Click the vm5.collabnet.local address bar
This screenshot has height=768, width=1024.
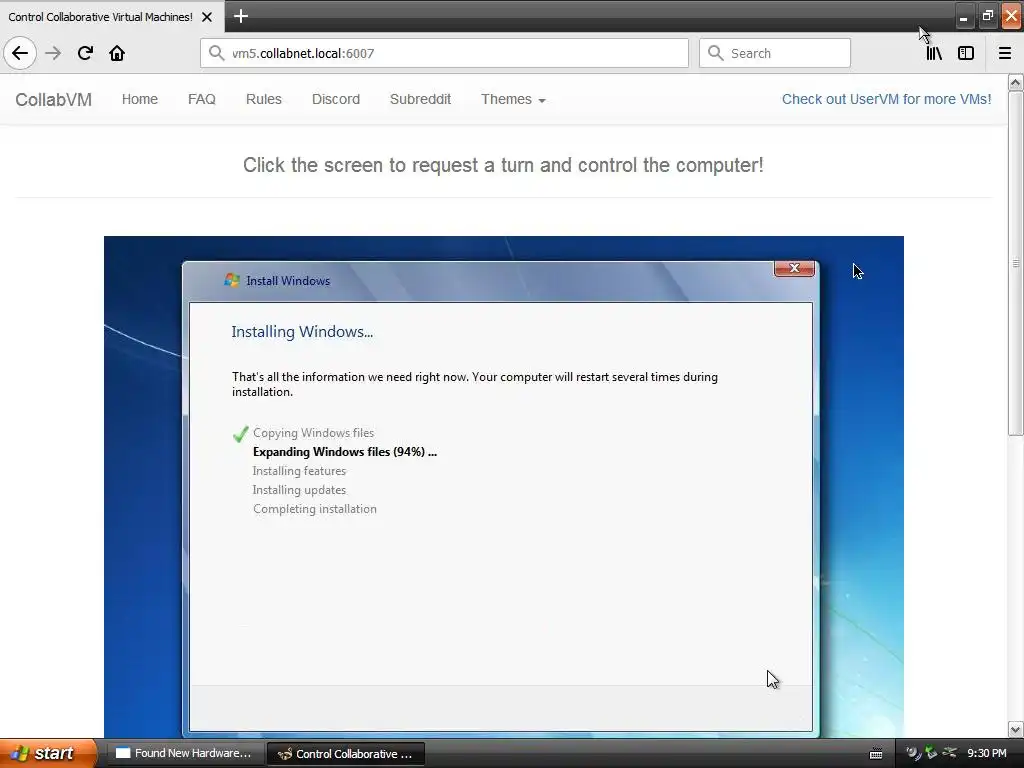click(x=444, y=53)
